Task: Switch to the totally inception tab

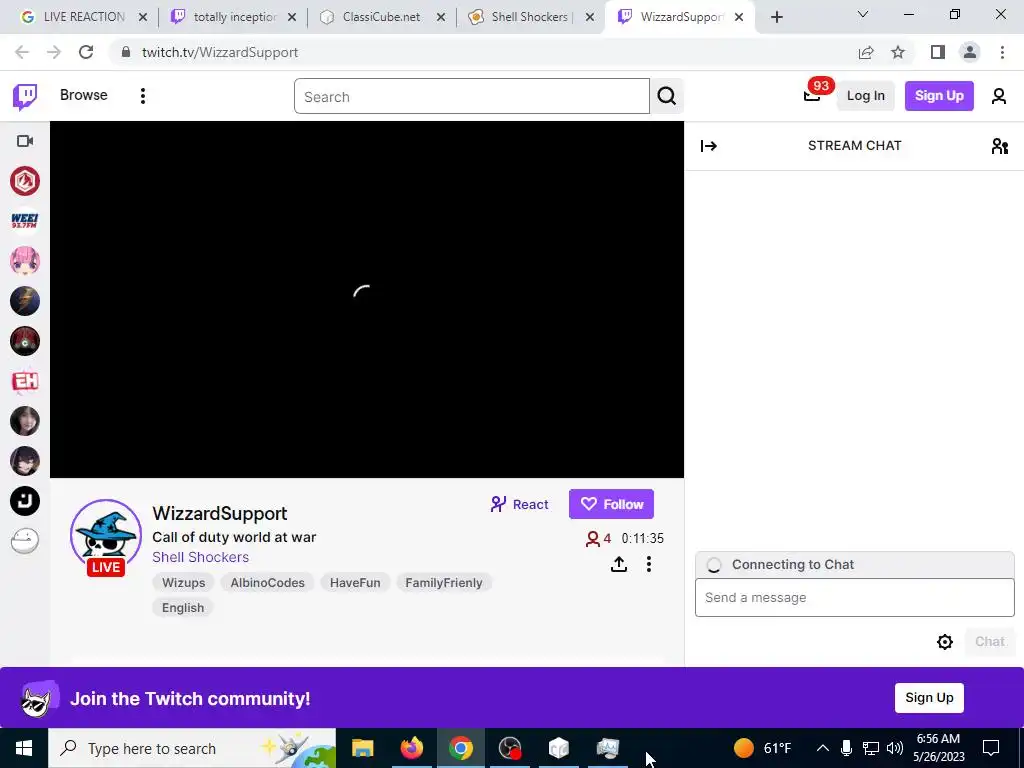Action: [x=232, y=17]
